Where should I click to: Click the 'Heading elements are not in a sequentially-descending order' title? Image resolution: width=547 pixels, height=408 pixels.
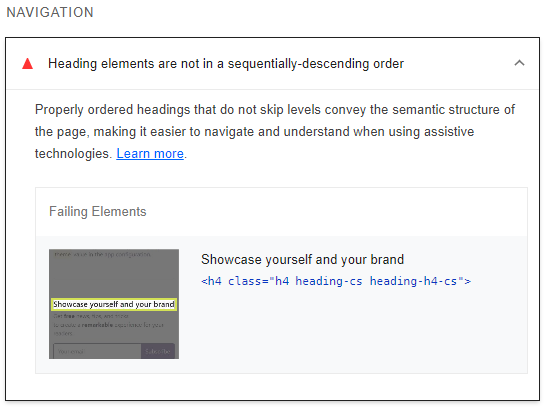pos(226,64)
